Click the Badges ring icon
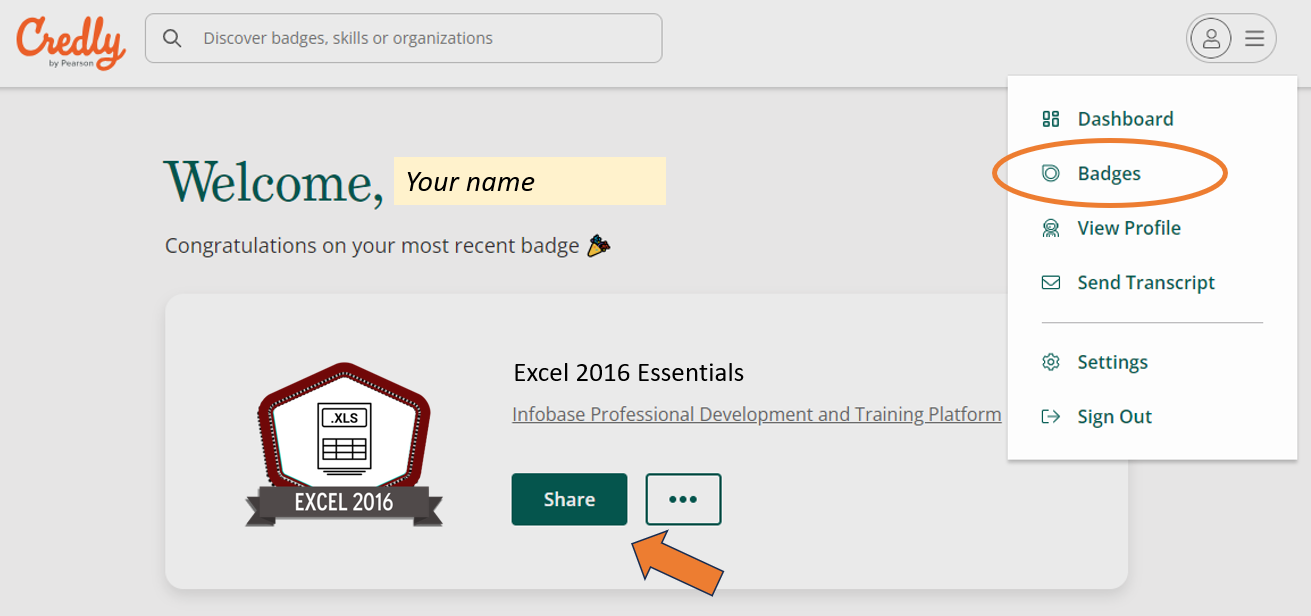The height and width of the screenshot is (616, 1311). click(x=1050, y=173)
